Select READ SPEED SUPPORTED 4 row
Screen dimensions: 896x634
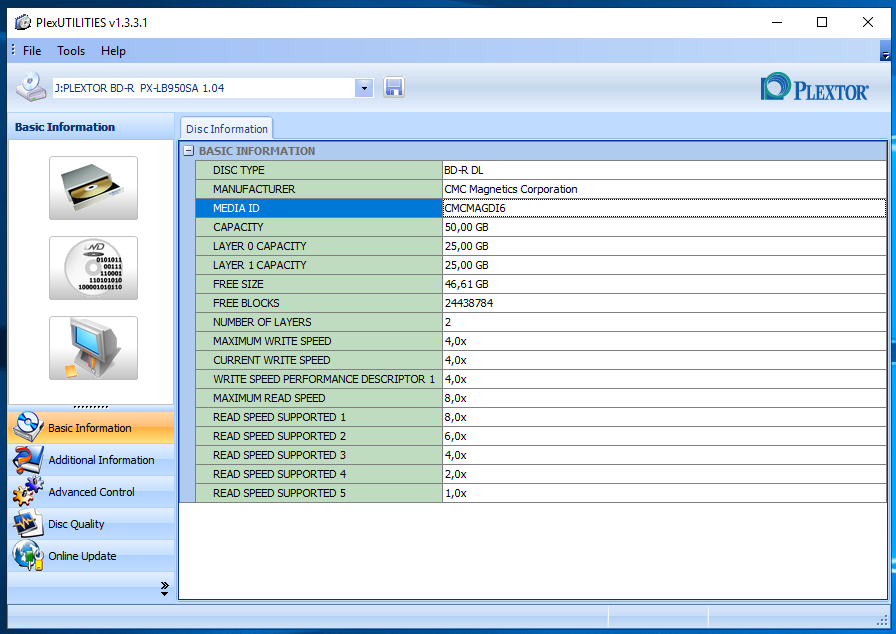541,474
